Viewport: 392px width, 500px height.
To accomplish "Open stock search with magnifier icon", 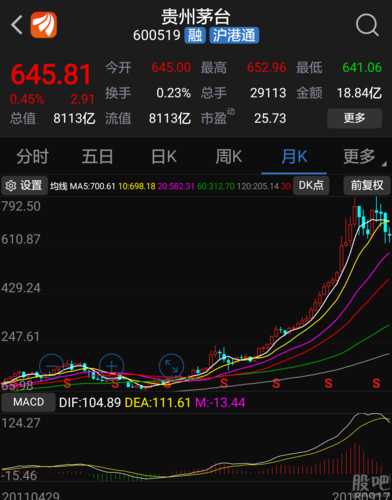I will [367, 25].
